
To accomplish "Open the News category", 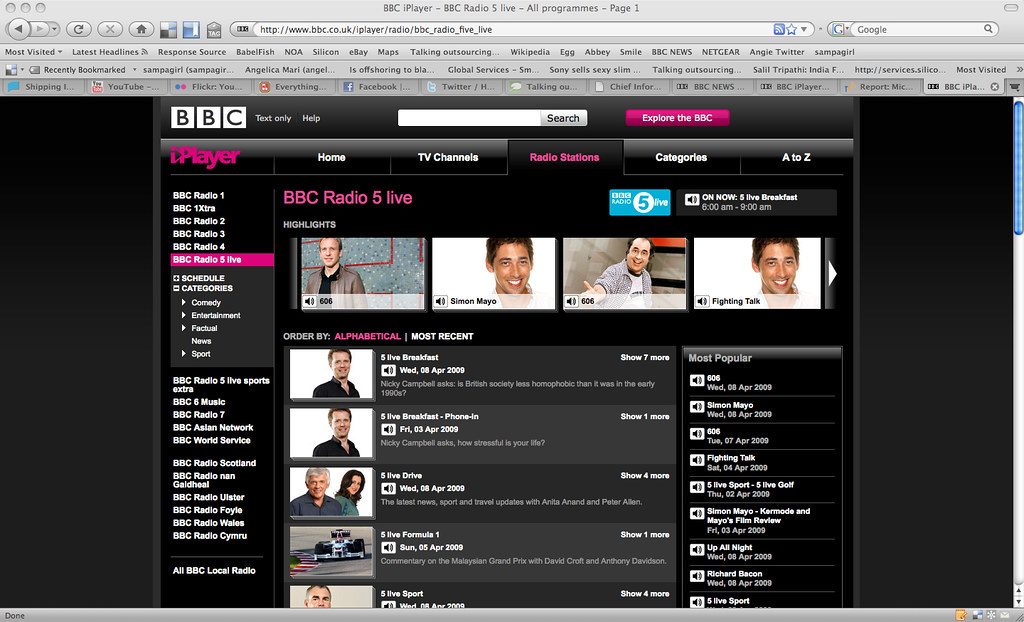I will click(x=201, y=341).
